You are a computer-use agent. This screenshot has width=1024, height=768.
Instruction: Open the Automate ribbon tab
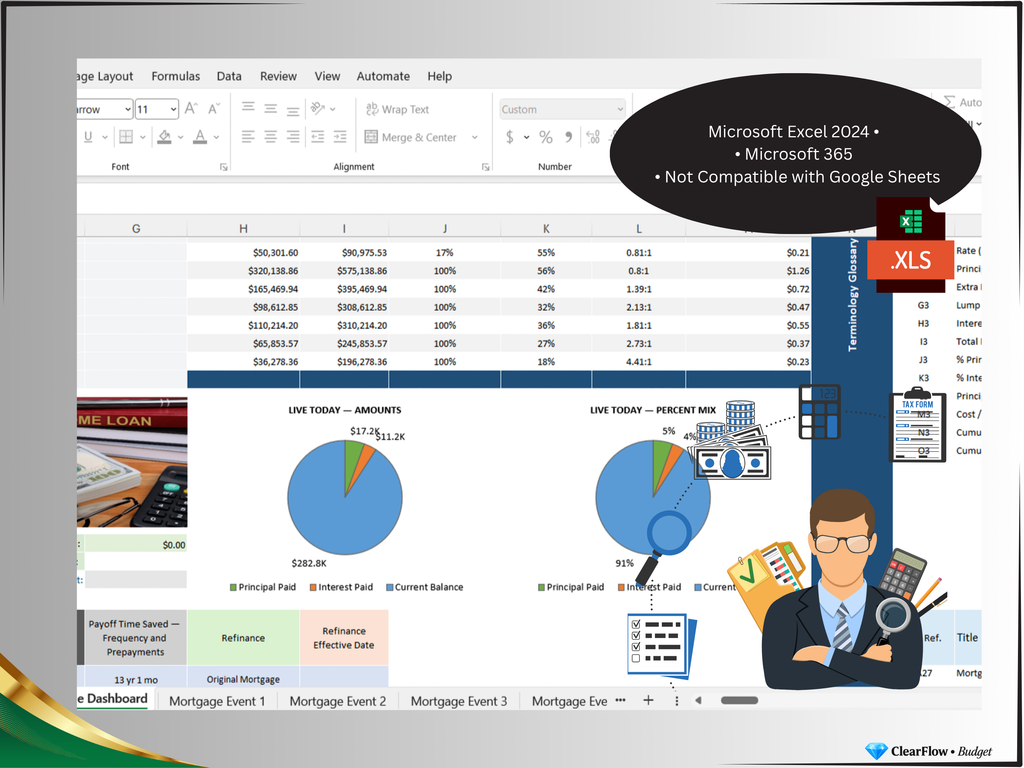click(383, 76)
